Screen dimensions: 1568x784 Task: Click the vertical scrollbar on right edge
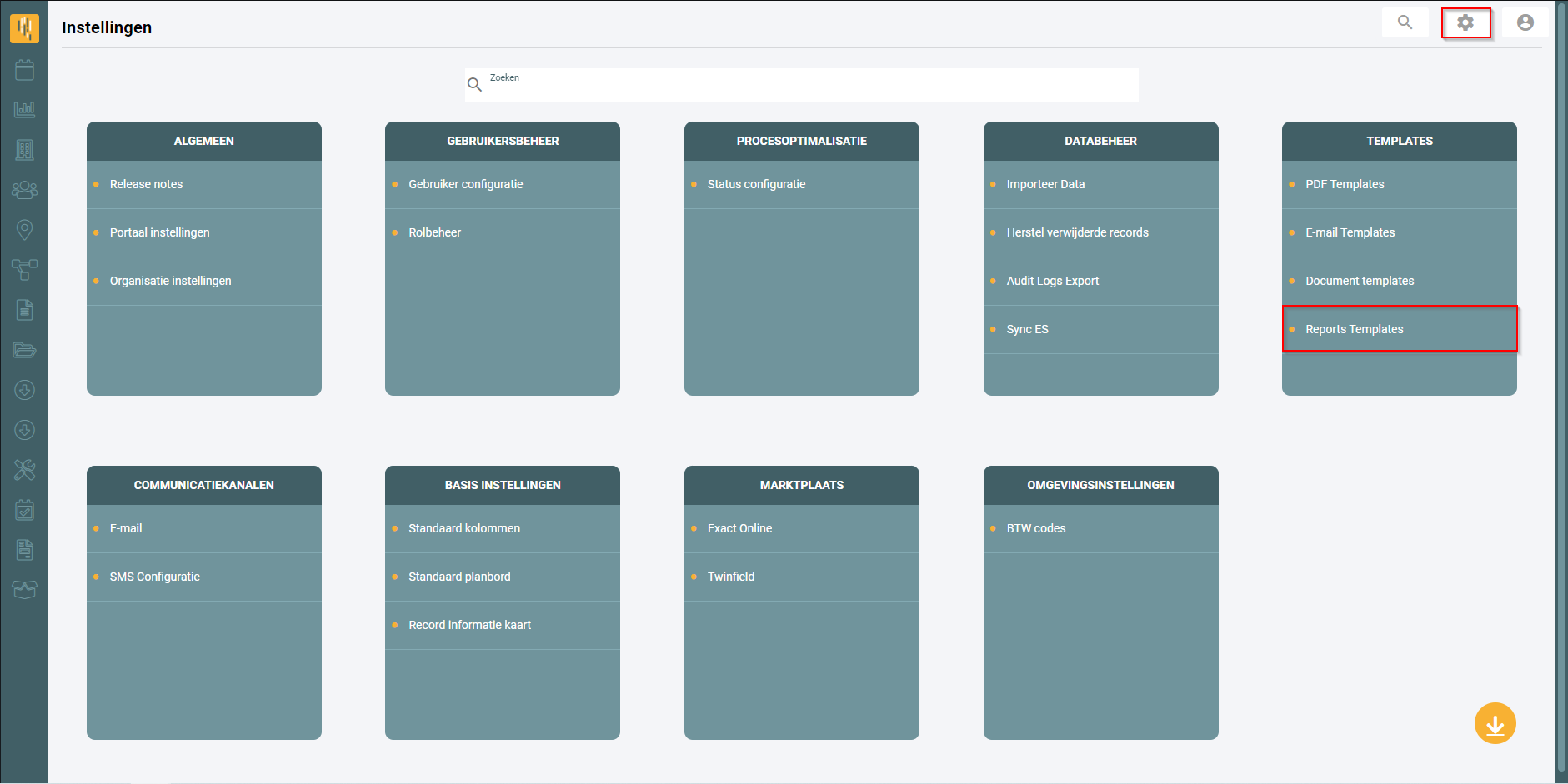click(x=1561, y=387)
